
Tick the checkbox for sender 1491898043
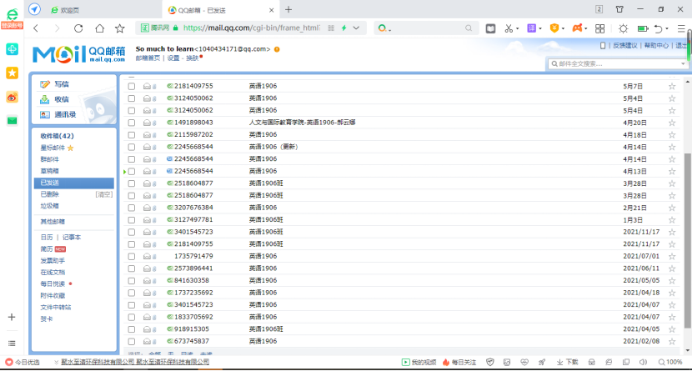[x=131, y=122]
